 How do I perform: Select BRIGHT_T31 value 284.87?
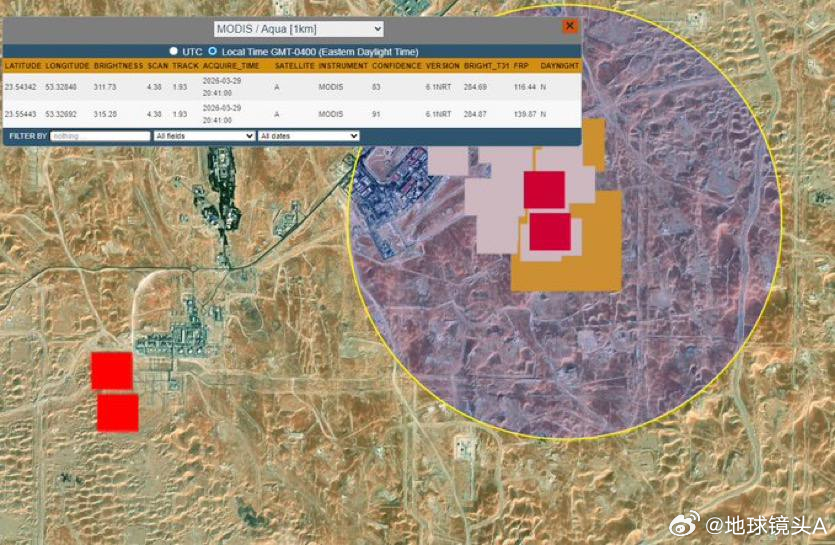click(475, 114)
